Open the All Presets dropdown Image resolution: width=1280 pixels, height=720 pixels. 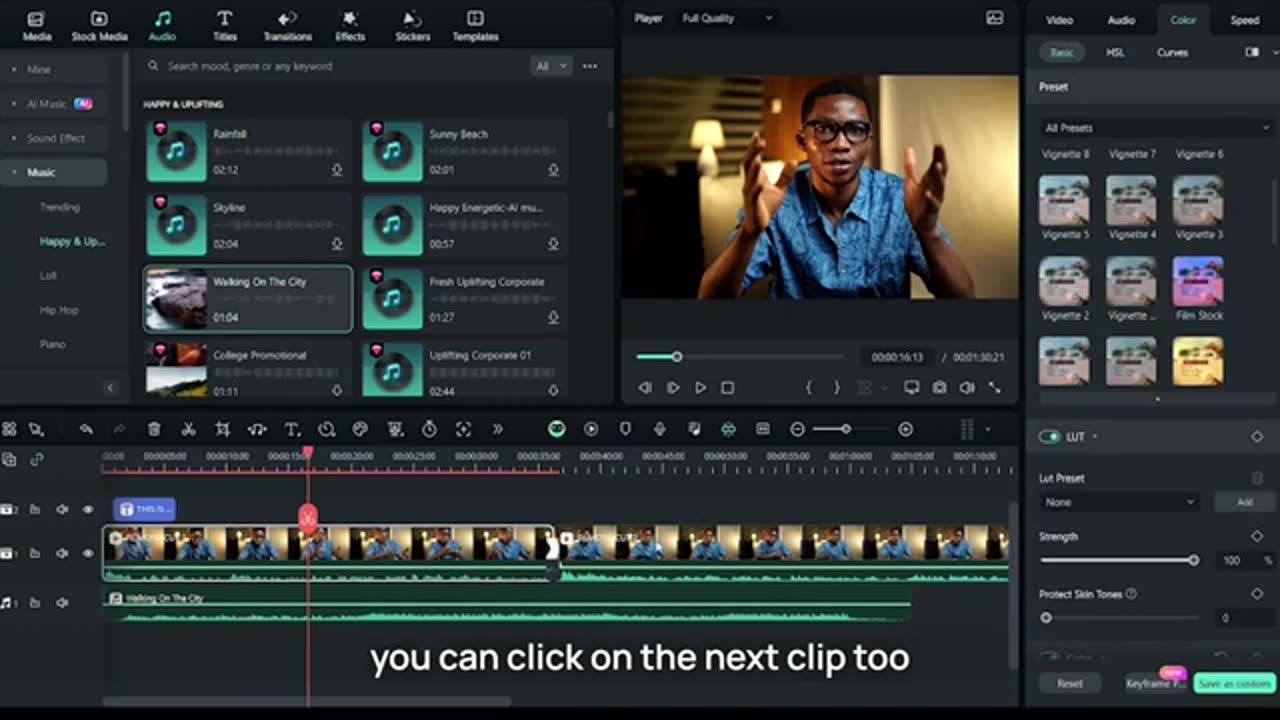[1155, 128]
